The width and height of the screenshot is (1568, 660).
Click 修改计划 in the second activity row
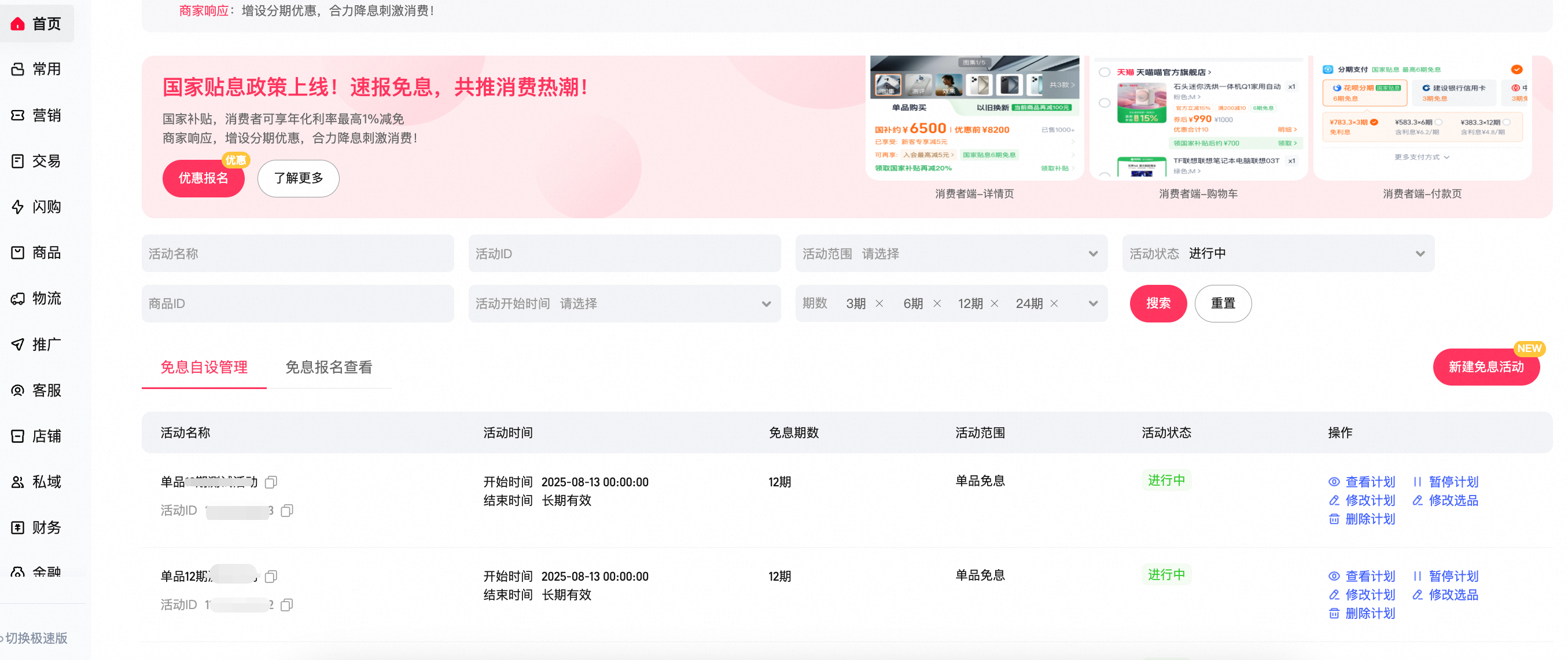pos(1361,595)
